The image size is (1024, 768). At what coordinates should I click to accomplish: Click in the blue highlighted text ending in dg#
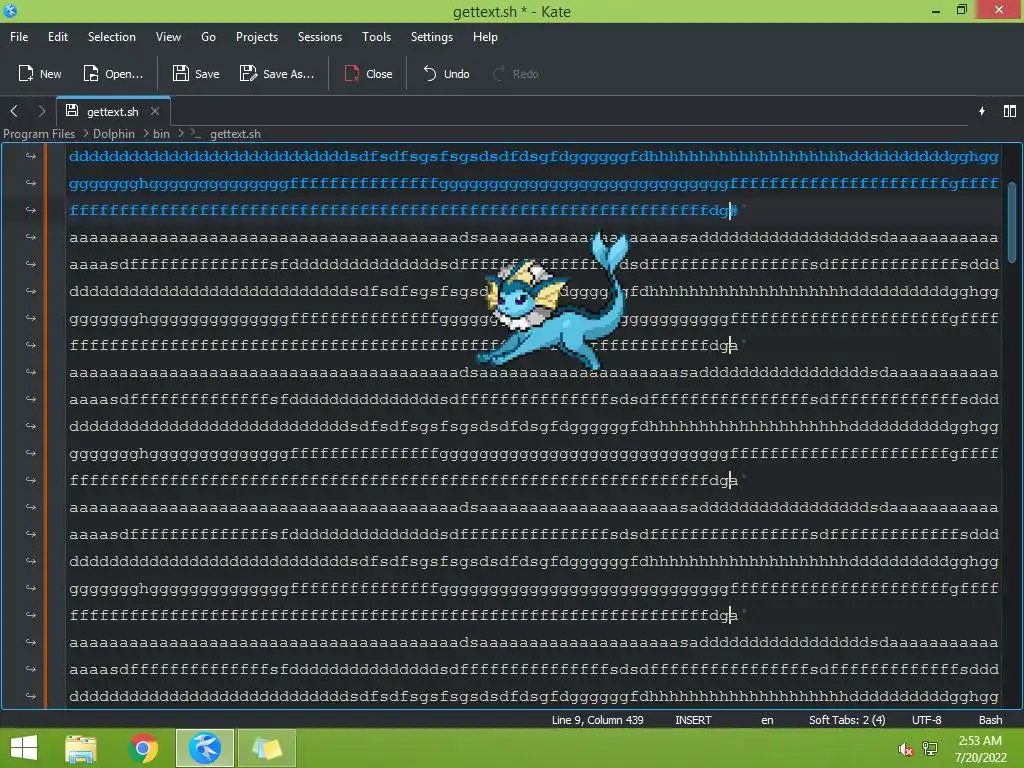(x=403, y=210)
